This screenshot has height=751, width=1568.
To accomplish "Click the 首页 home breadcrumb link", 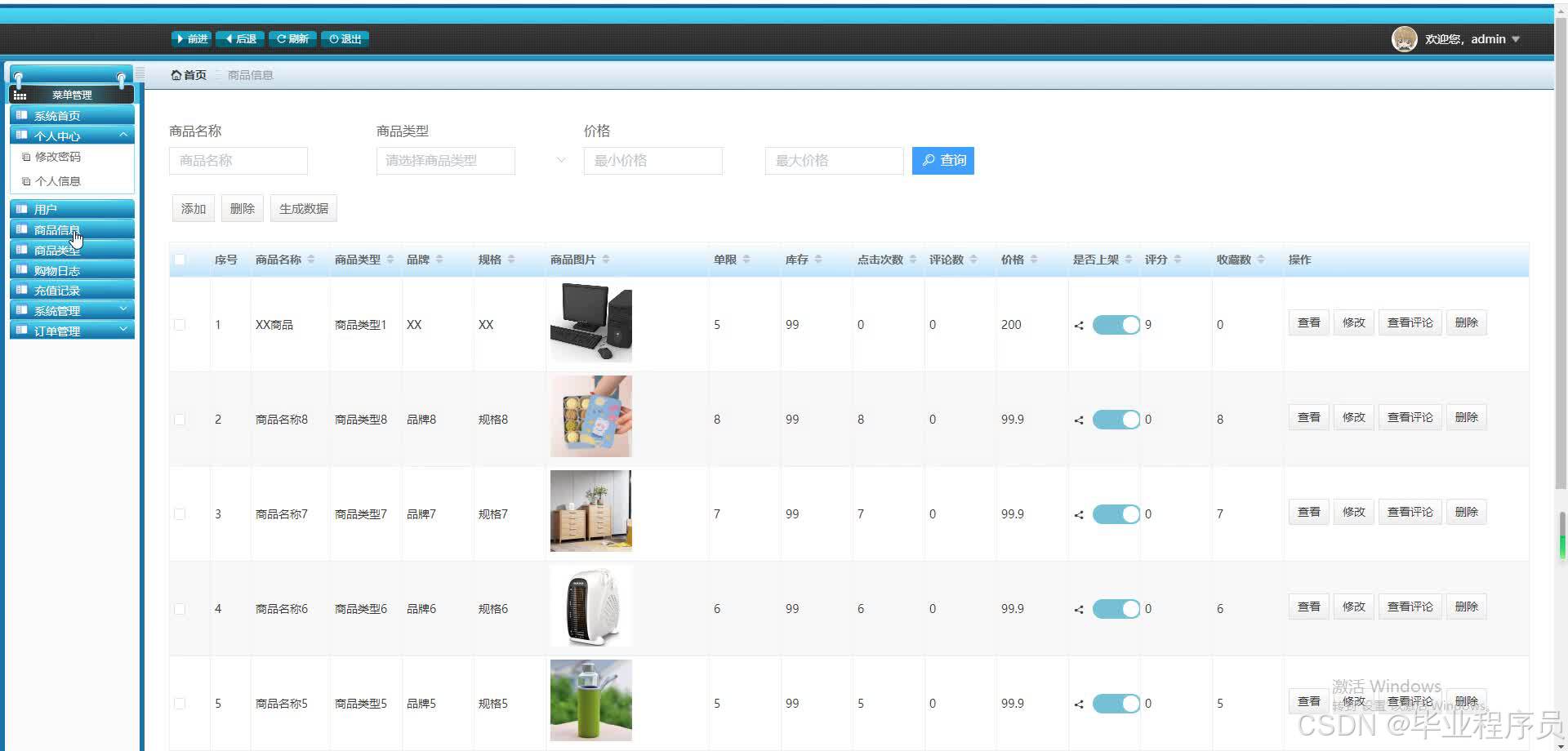I will [x=189, y=75].
